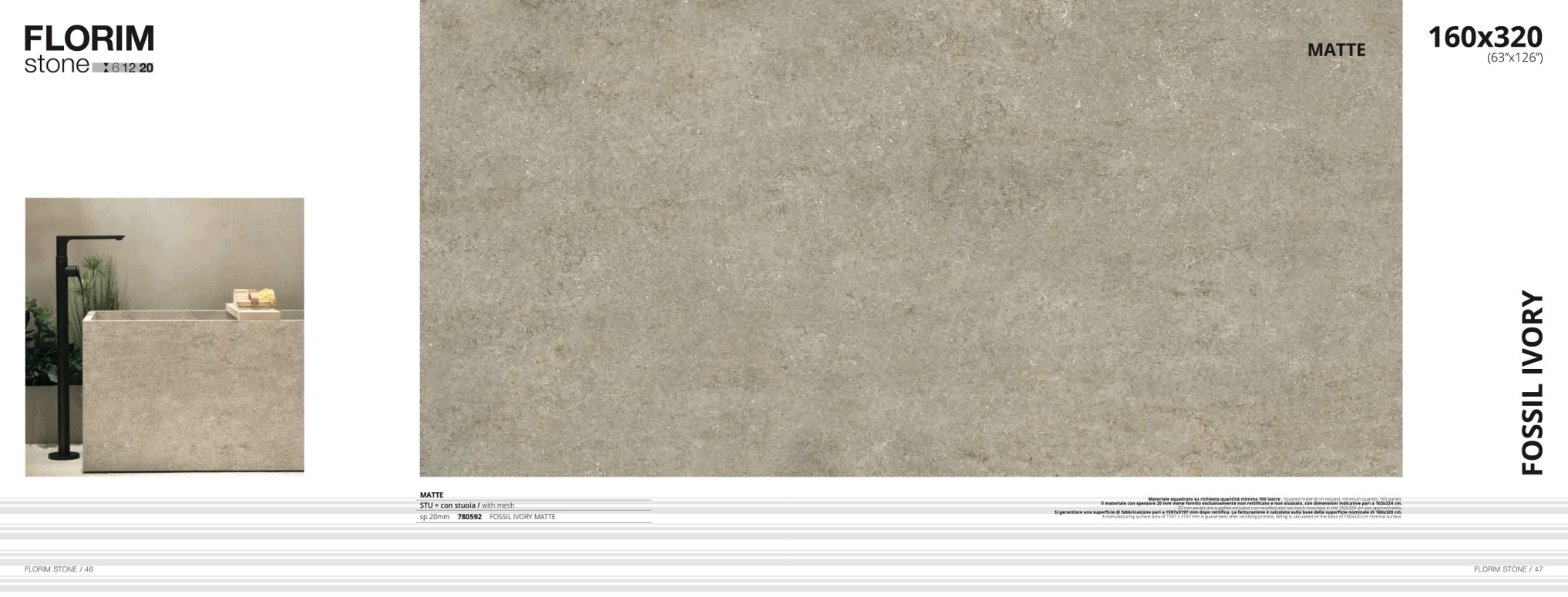Click the MATTE label over the slab
The image size is (1568, 597).
click(1336, 50)
